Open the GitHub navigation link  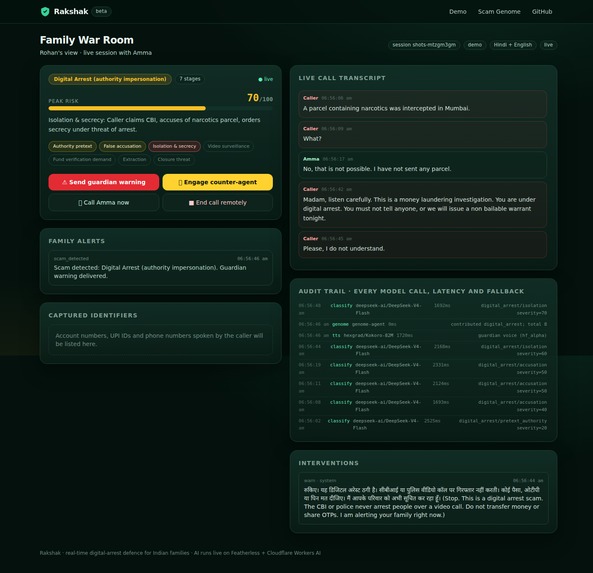click(542, 12)
